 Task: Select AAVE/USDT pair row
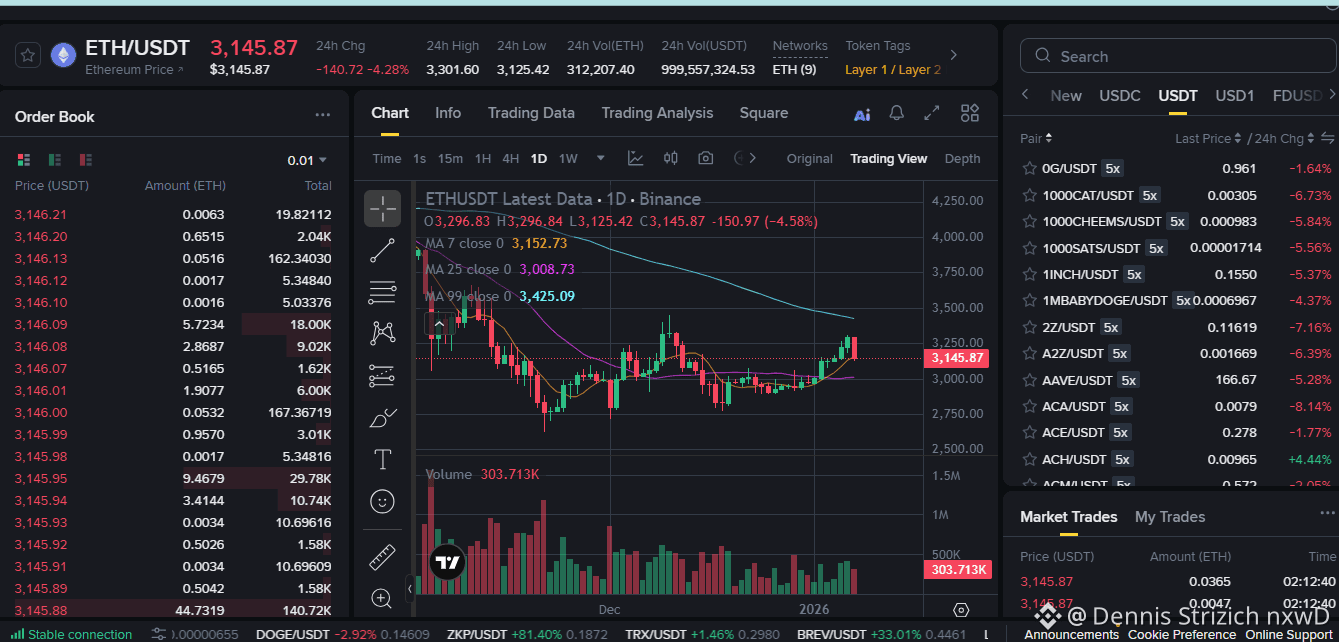pos(1176,380)
